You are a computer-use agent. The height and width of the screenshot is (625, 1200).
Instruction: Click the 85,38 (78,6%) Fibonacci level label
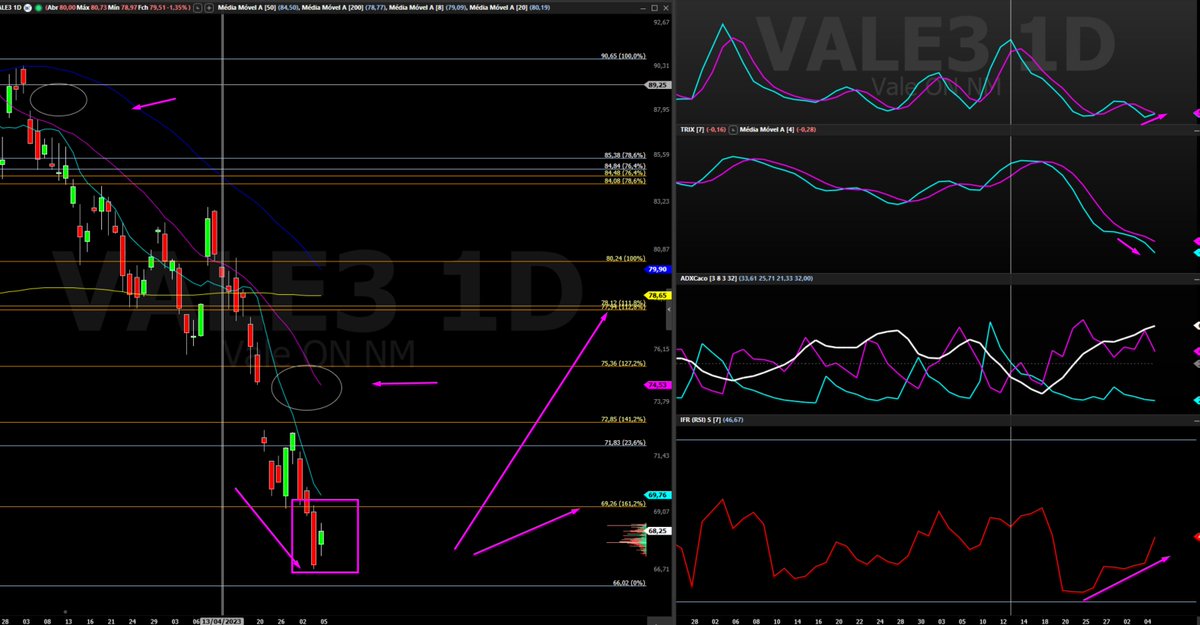[624, 155]
